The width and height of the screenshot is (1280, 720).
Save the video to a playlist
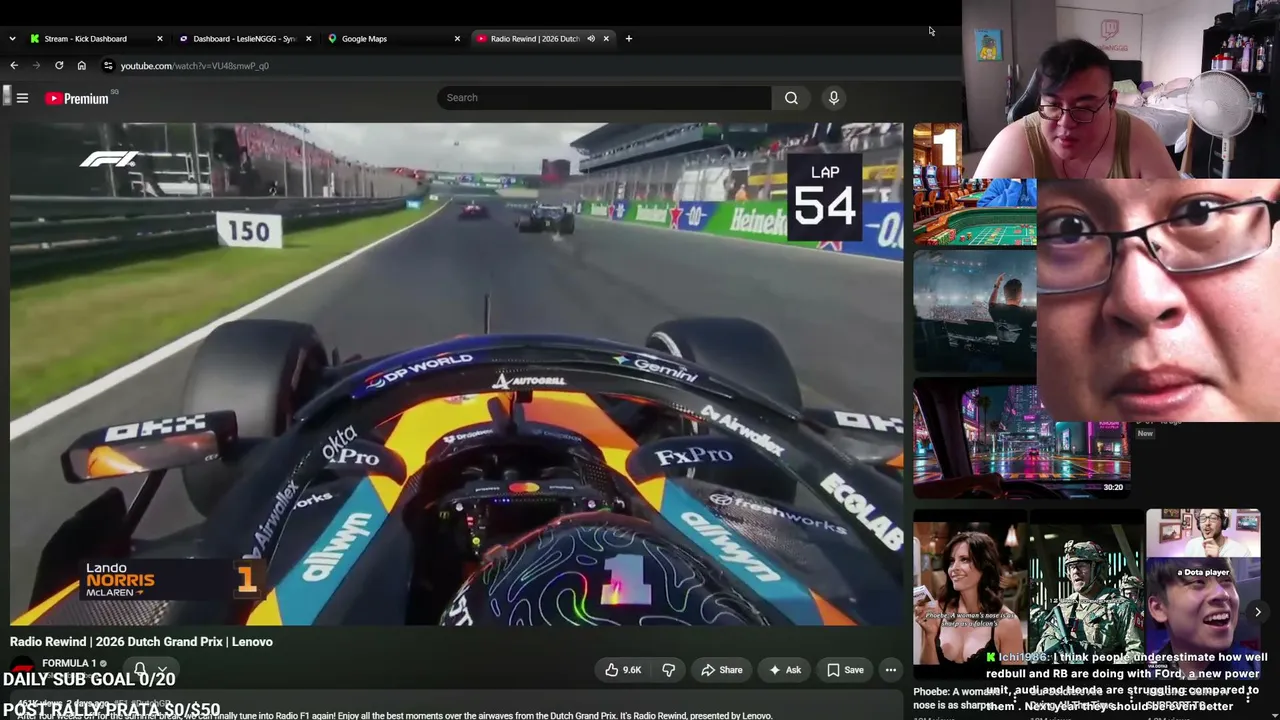(x=844, y=670)
